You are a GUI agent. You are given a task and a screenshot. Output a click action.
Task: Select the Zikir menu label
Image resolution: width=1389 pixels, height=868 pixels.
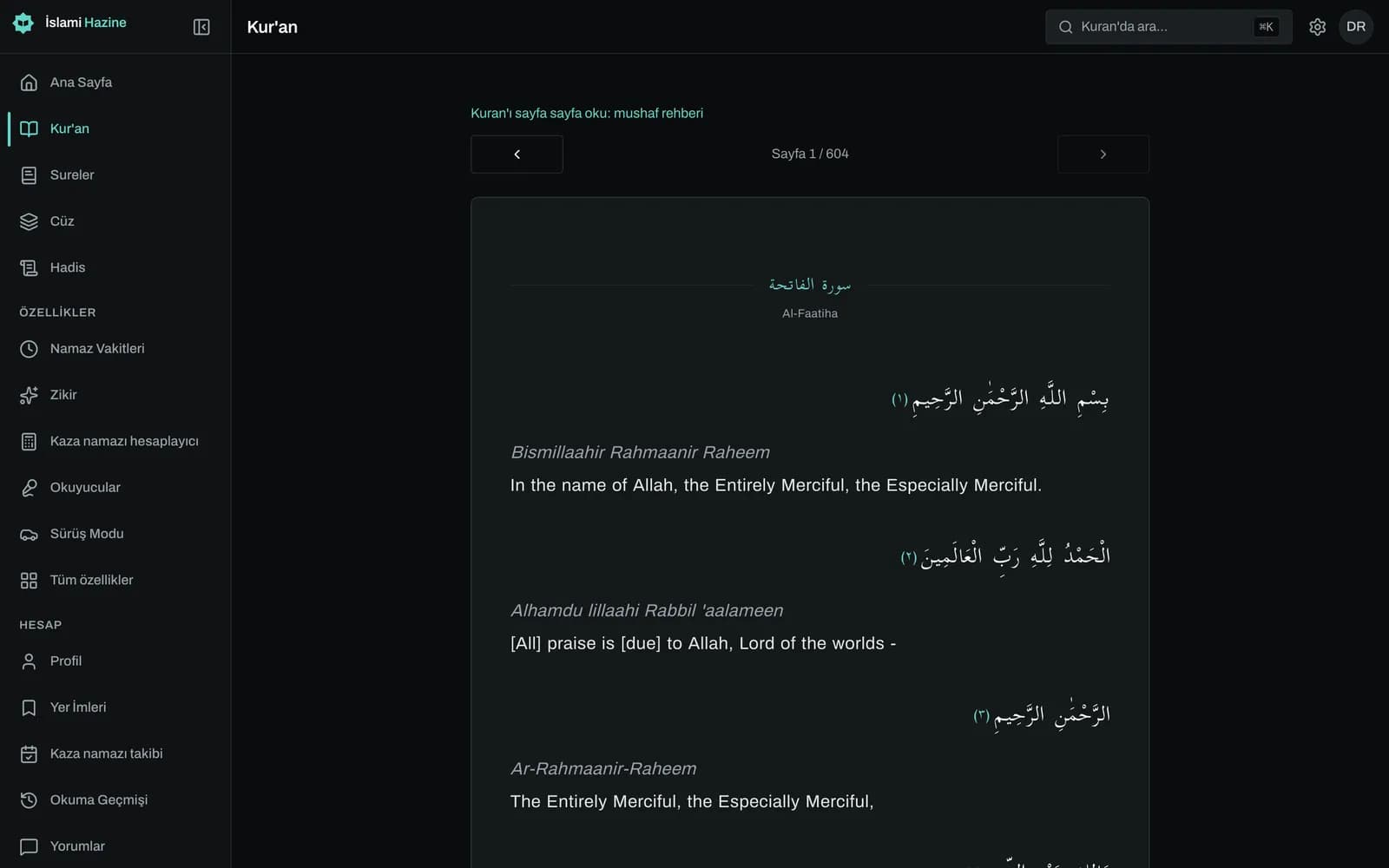click(63, 395)
